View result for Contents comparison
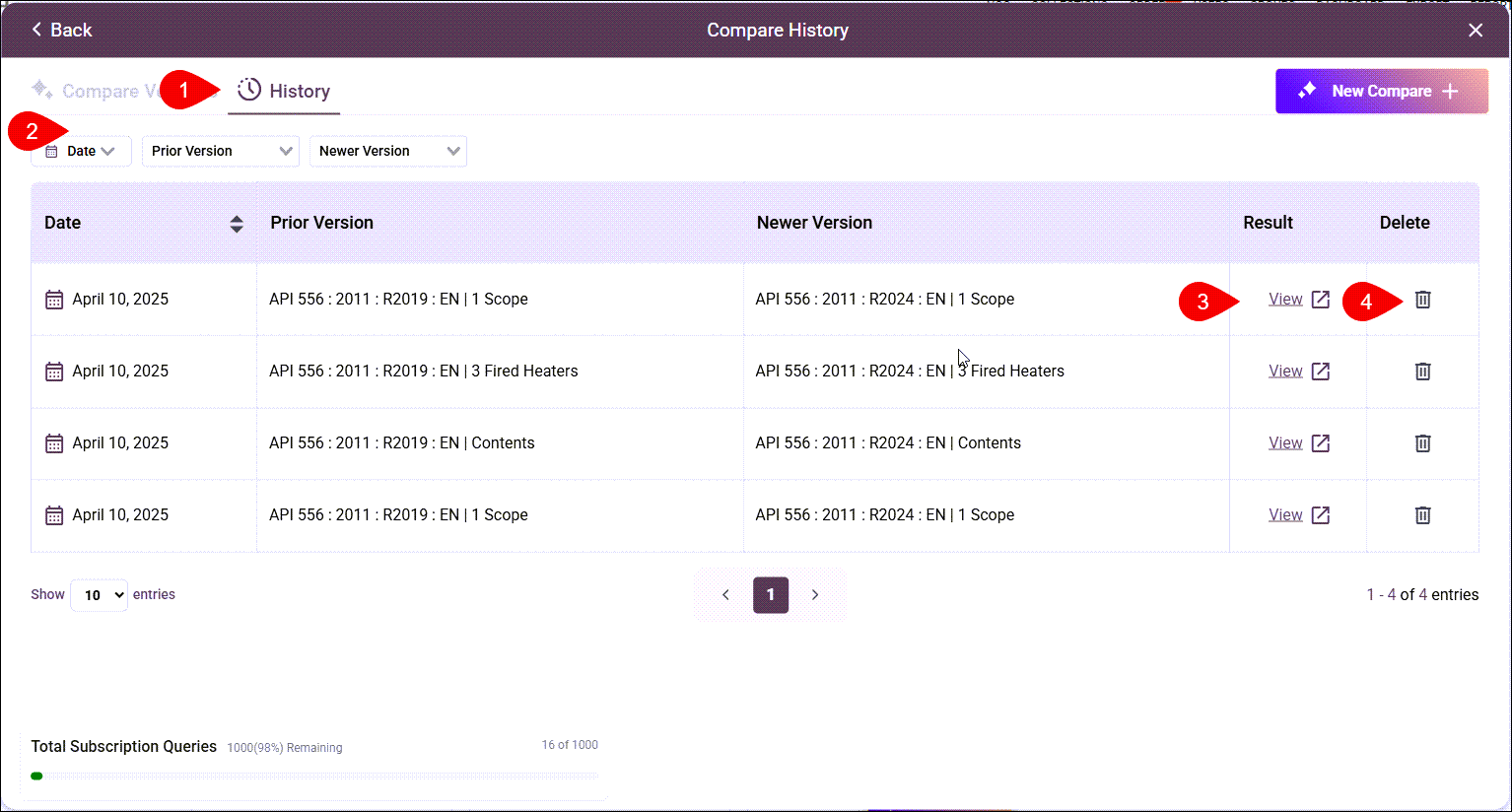 [x=1285, y=443]
